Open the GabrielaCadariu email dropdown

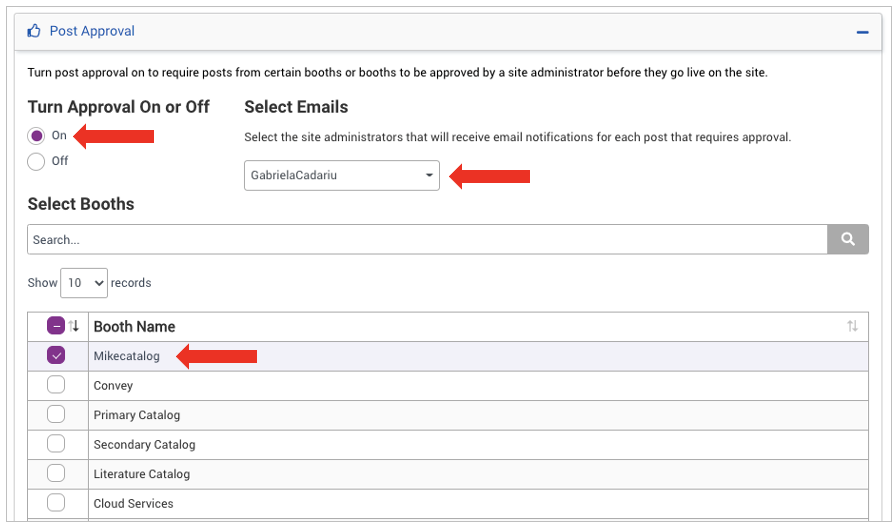(342, 175)
